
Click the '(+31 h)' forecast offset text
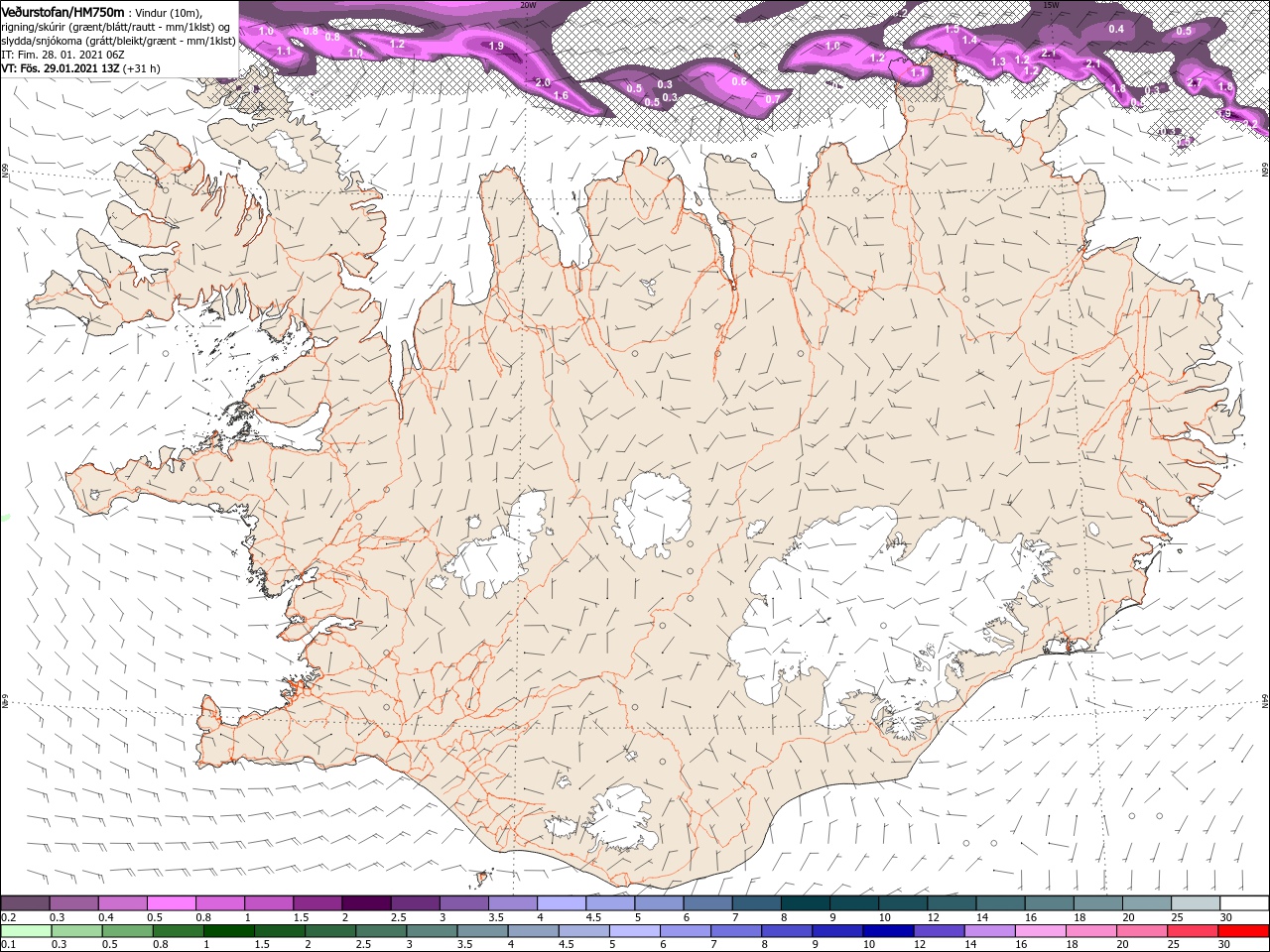[143, 68]
